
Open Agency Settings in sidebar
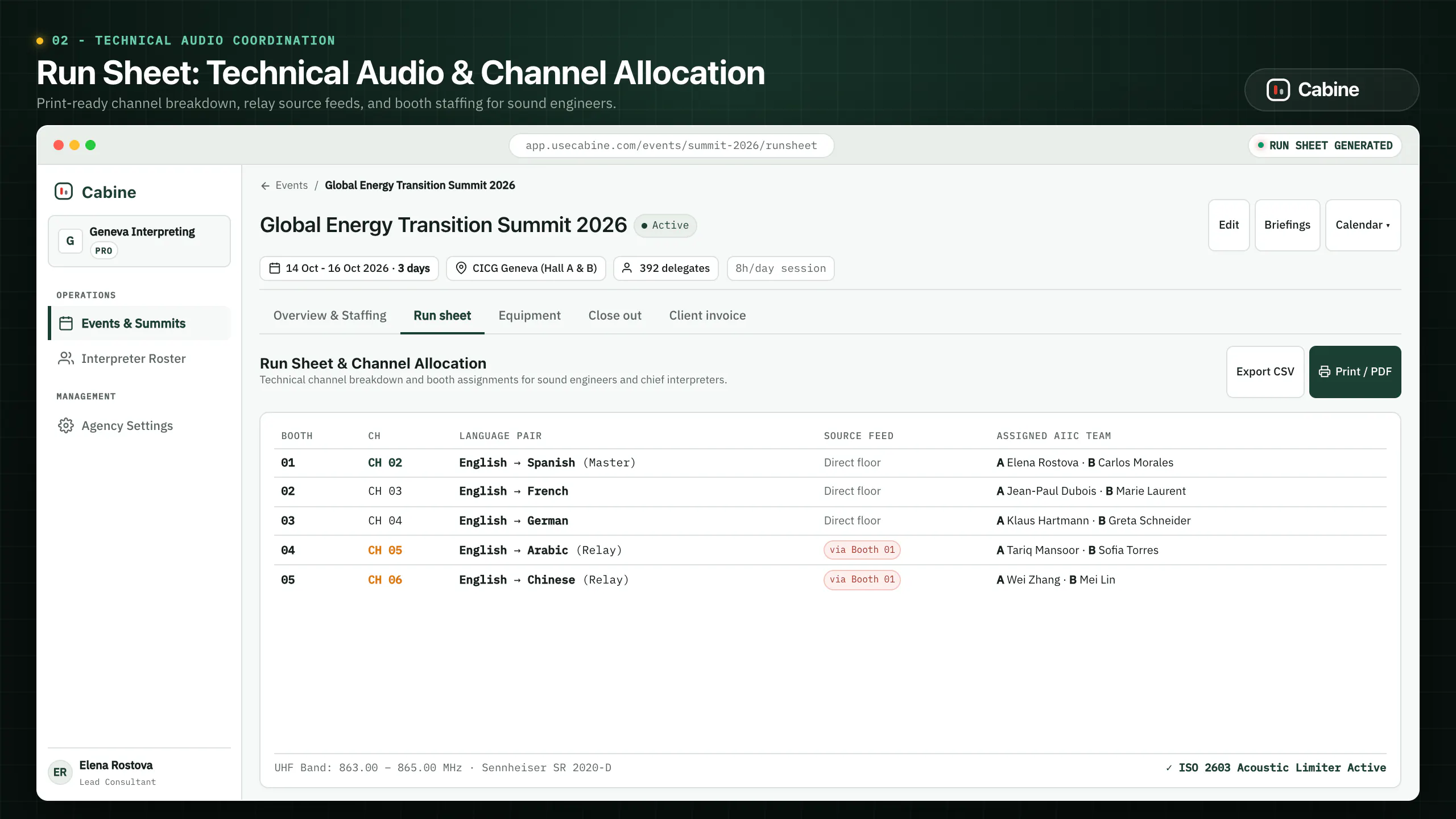(139, 425)
